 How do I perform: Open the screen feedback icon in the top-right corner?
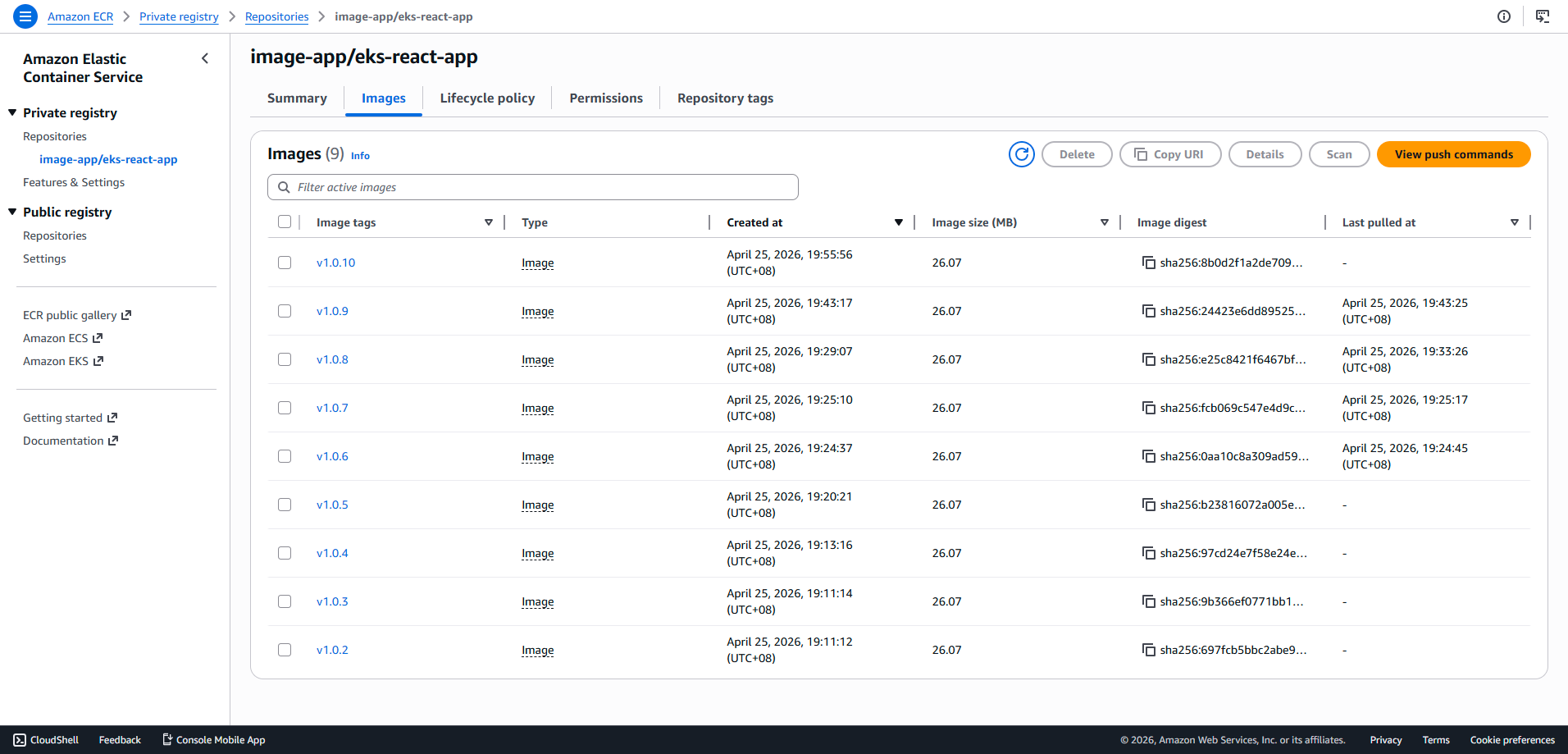click(1543, 16)
